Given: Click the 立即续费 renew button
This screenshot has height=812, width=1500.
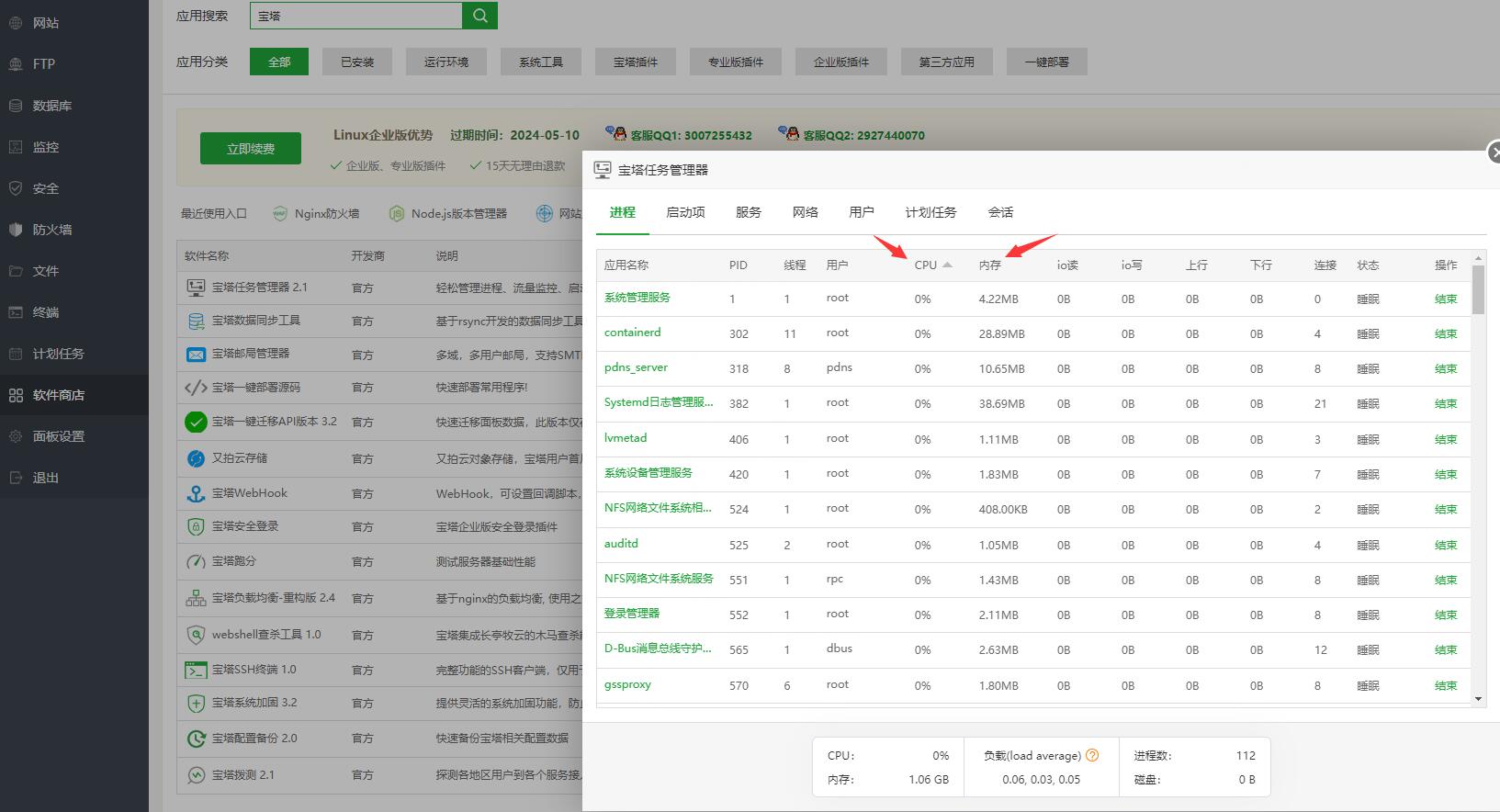Looking at the screenshot, I should 251,148.
